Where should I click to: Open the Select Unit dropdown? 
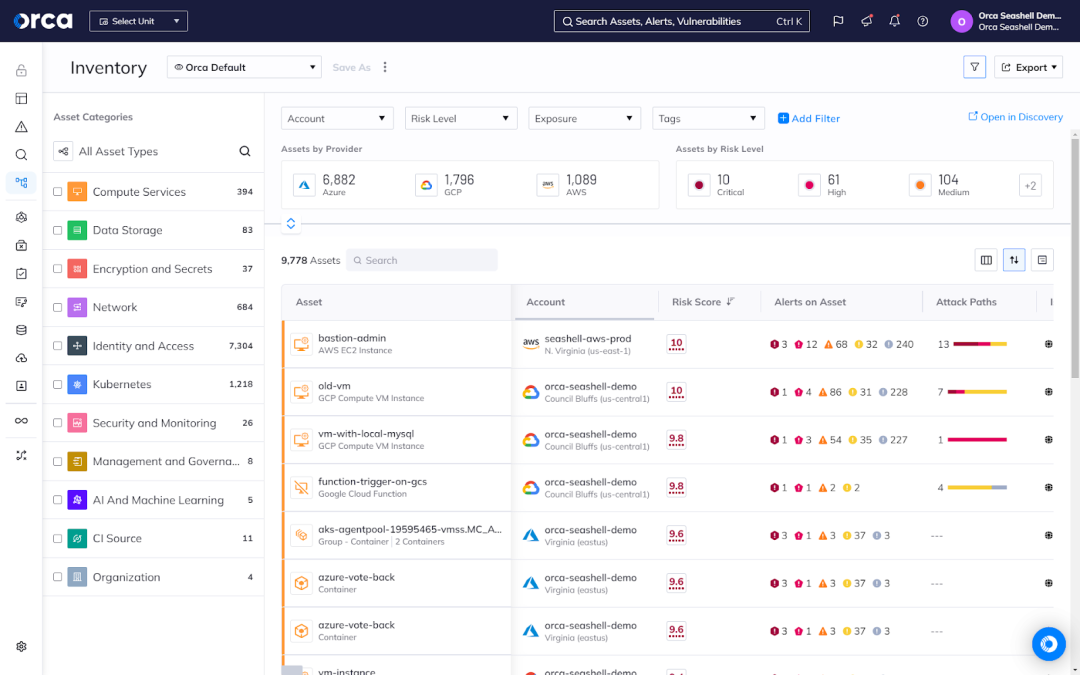[138, 21]
